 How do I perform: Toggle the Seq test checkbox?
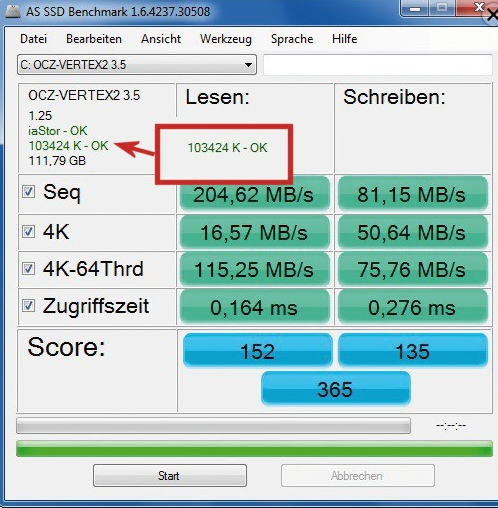pyautogui.click(x=28, y=192)
